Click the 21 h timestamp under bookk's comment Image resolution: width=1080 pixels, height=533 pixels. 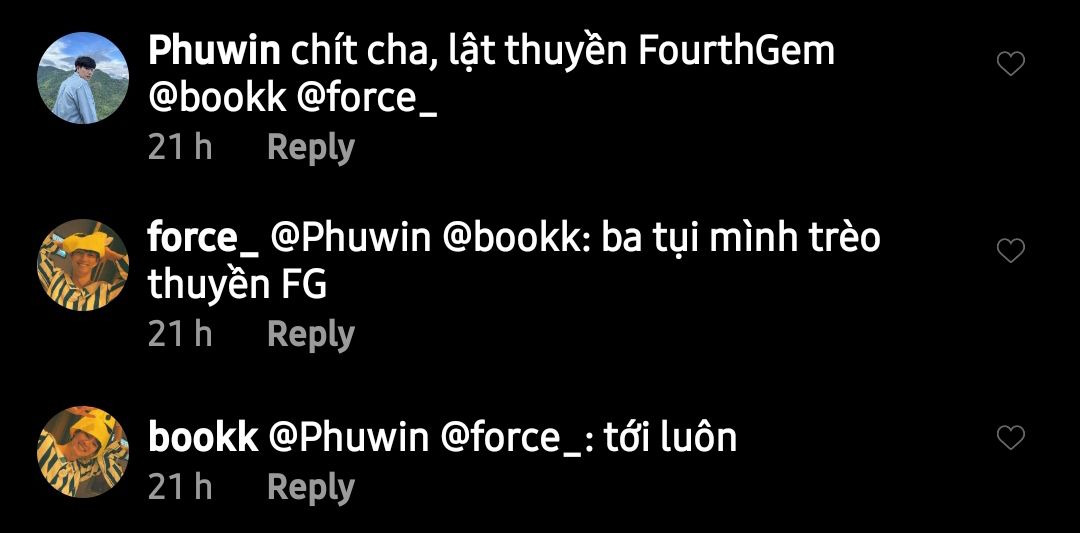click(x=180, y=487)
